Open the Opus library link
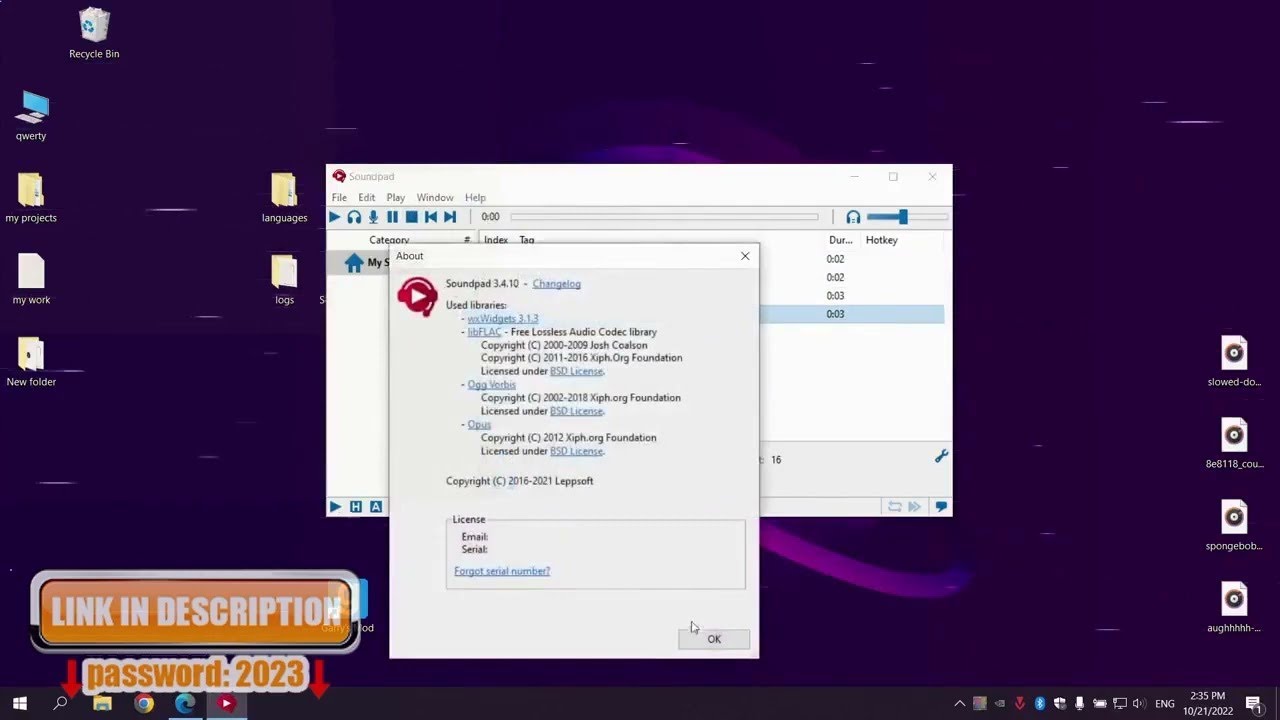The image size is (1280, 720). [x=479, y=425]
